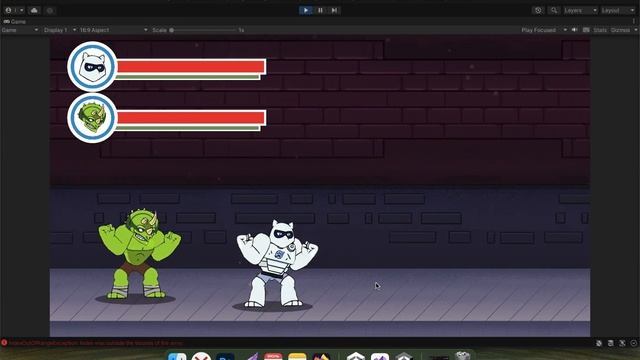Open the 16:9 Aspect dropdown
The height and width of the screenshot is (360, 640).
[x=113, y=30]
